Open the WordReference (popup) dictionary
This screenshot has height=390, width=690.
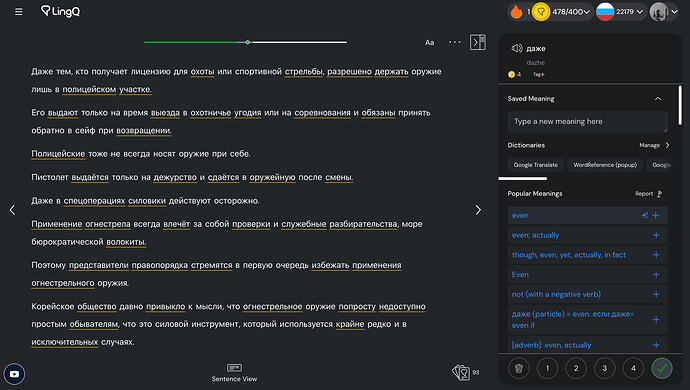(x=605, y=165)
